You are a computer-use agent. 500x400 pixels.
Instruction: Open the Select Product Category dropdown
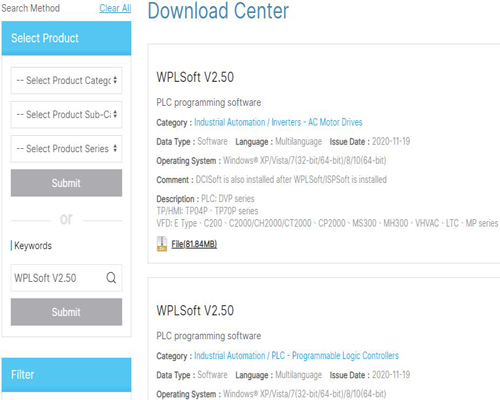pos(66,80)
